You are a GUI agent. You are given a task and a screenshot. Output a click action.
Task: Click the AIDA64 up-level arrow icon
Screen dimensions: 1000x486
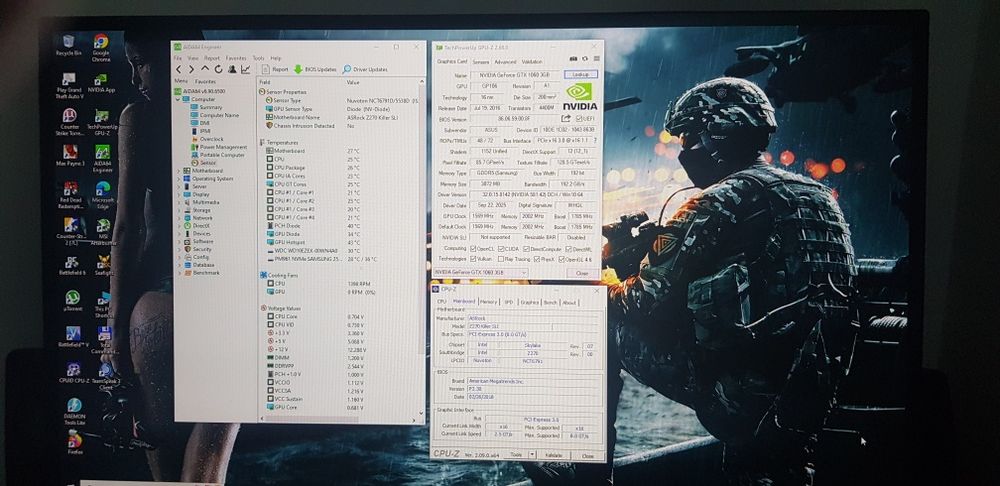(x=205, y=69)
